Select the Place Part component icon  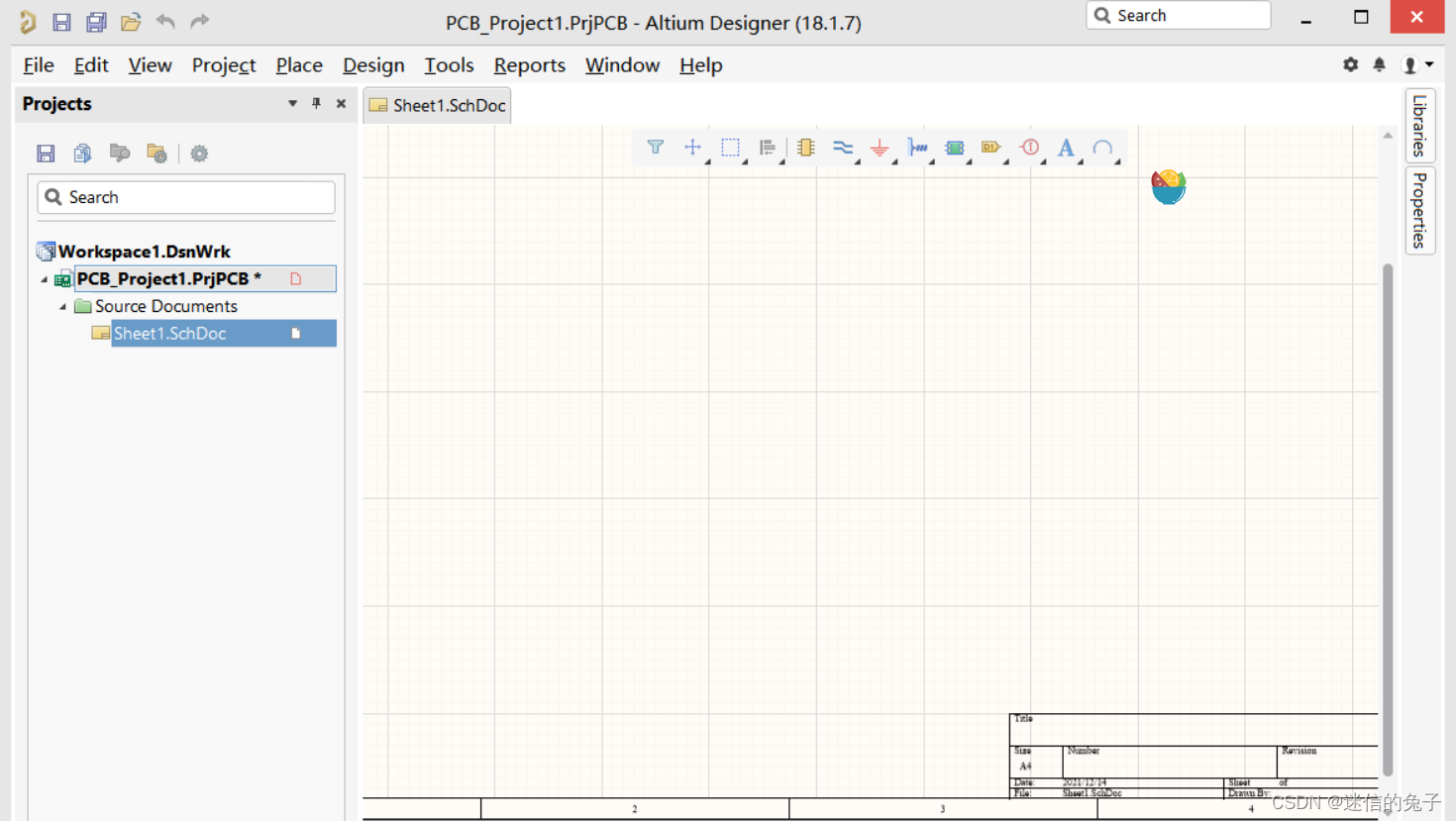pyautogui.click(x=805, y=148)
